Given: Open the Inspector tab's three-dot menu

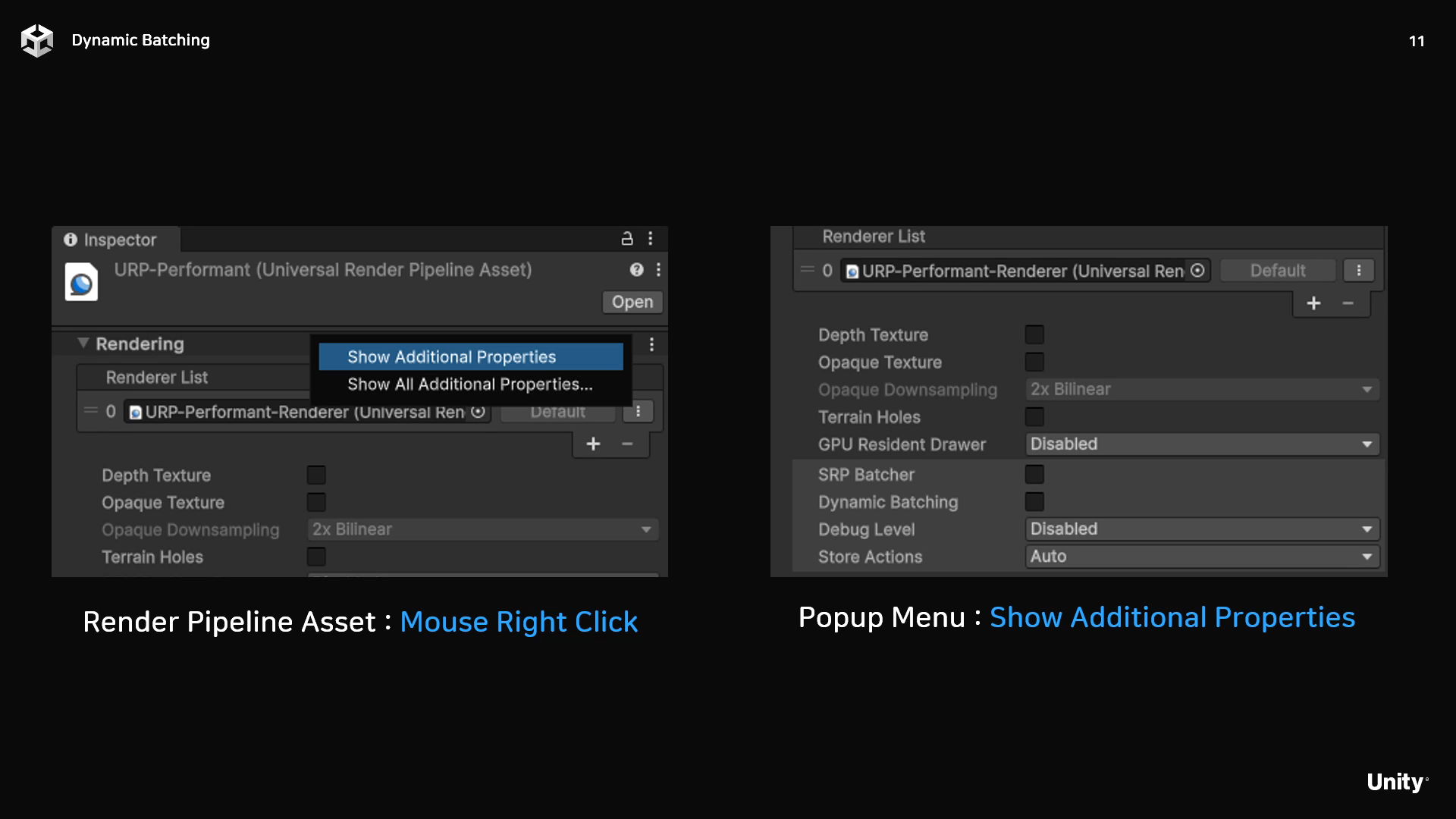Looking at the screenshot, I should point(651,239).
